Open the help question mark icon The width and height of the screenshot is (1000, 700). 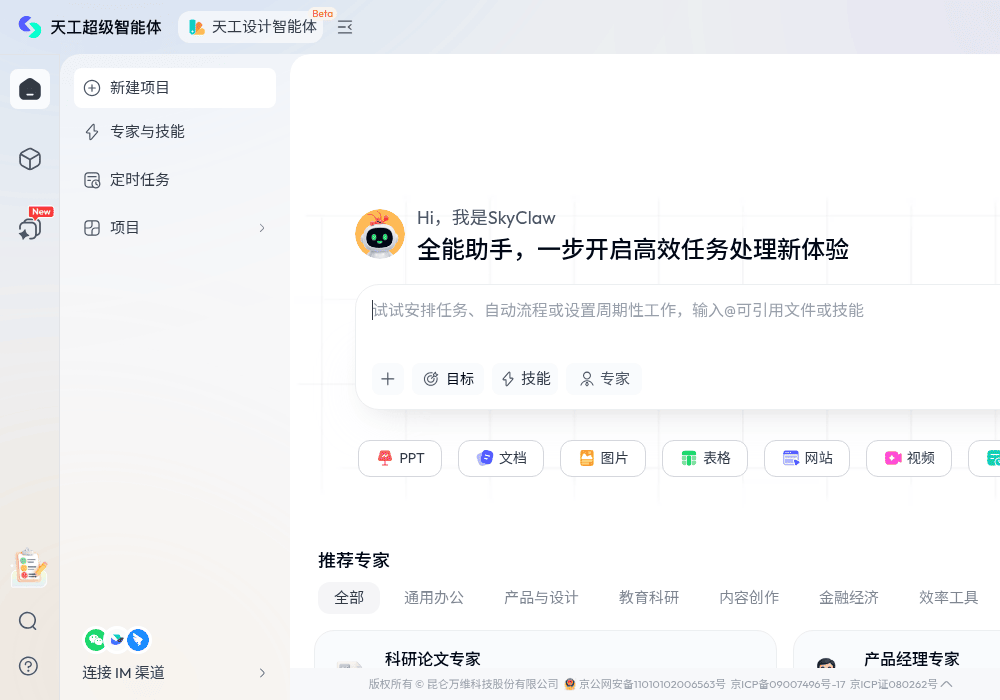click(28, 666)
